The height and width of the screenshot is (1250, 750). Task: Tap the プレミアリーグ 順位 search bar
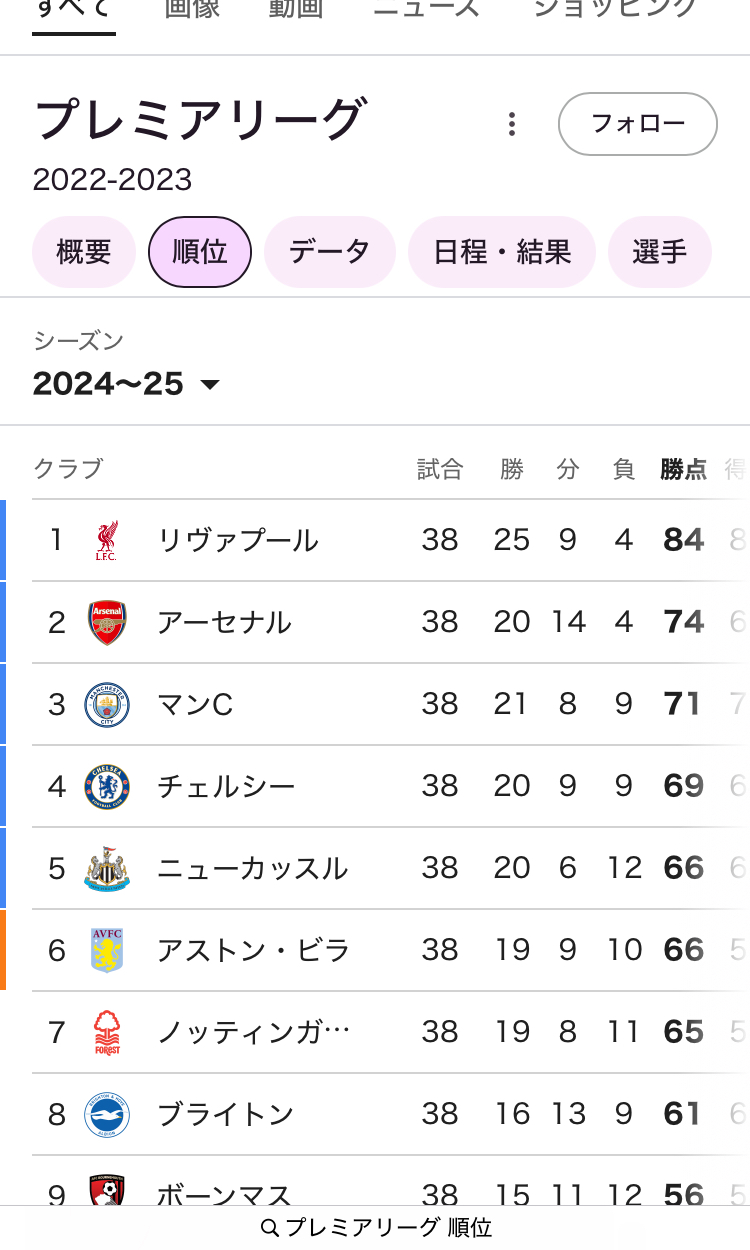375,1228
